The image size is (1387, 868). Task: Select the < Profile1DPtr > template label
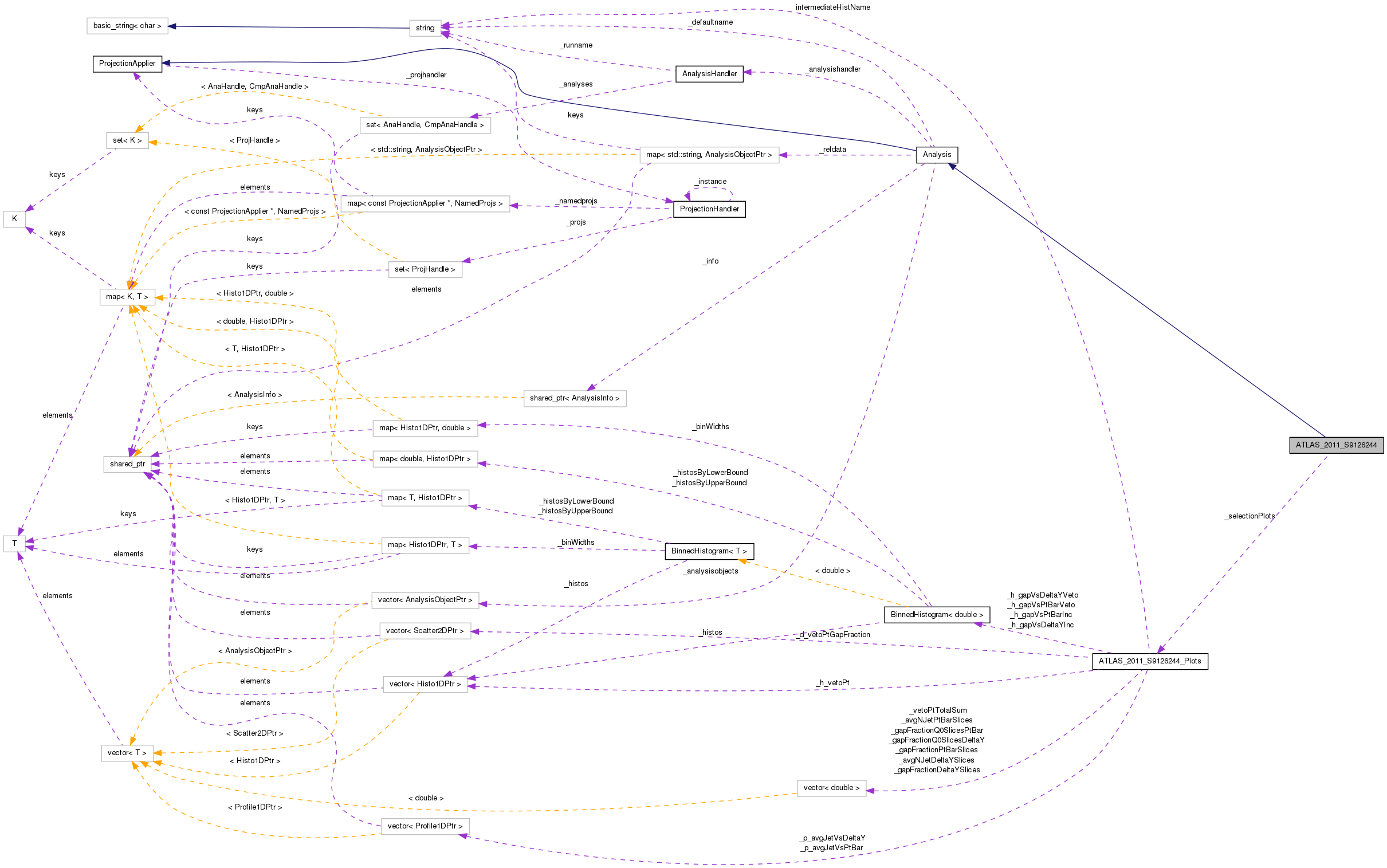click(254, 808)
